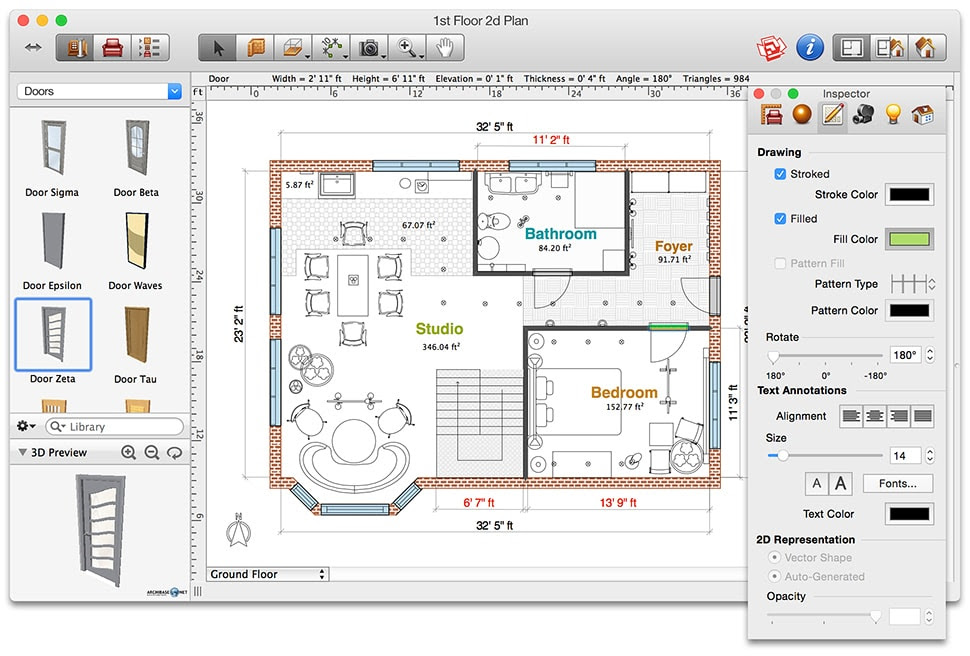970x656 pixels.
Task: Open the furniture library red sofa icon
Action: pos(113,48)
